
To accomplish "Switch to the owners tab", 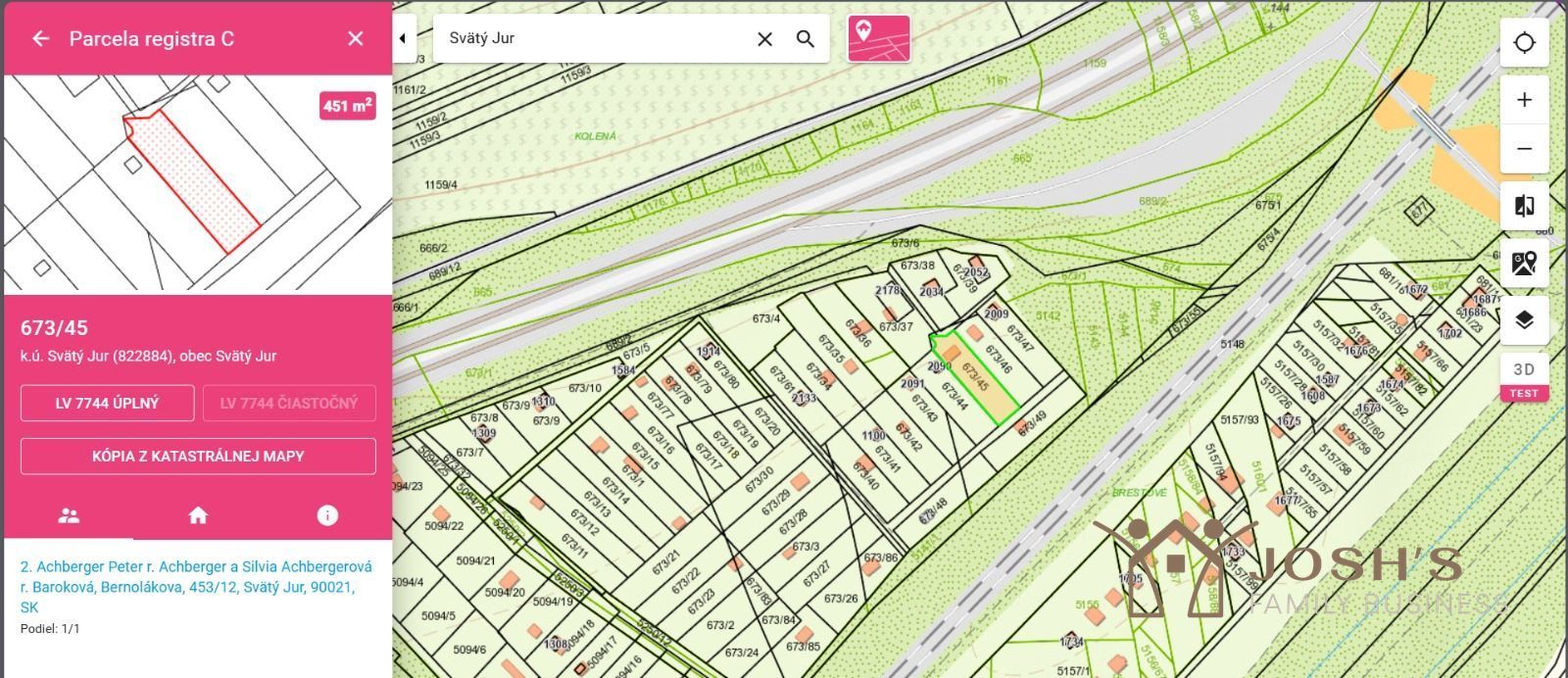I will coord(69,515).
